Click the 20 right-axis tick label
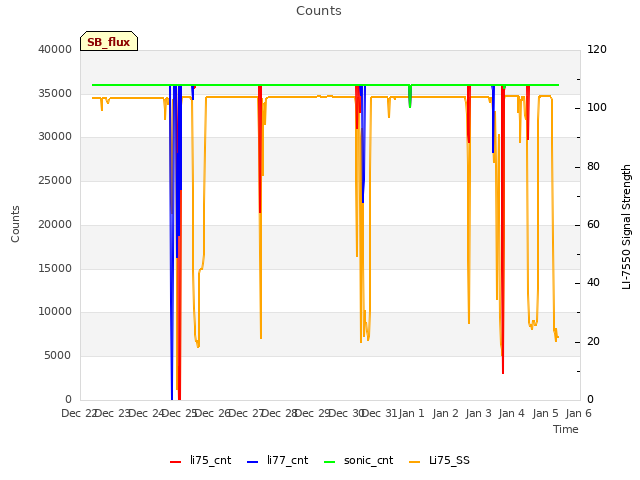Viewport: 640px width, 480px height. click(x=593, y=342)
